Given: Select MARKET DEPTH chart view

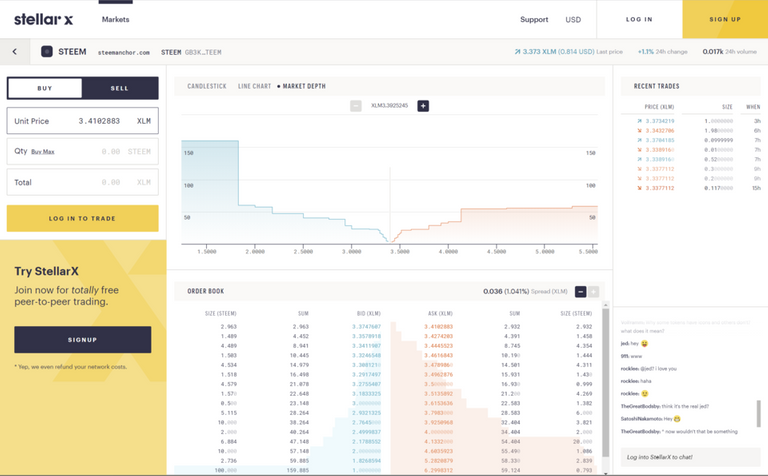Looking at the screenshot, I should (304, 86).
